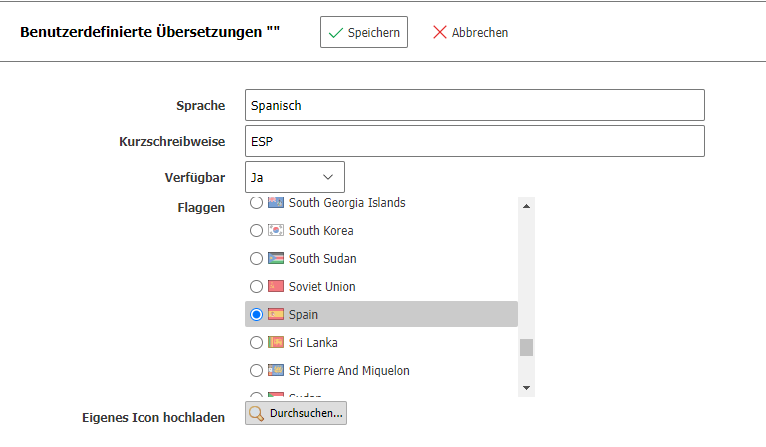Open the Verfügbar dropdown
This screenshot has height=447, width=766.
(x=295, y=177)
